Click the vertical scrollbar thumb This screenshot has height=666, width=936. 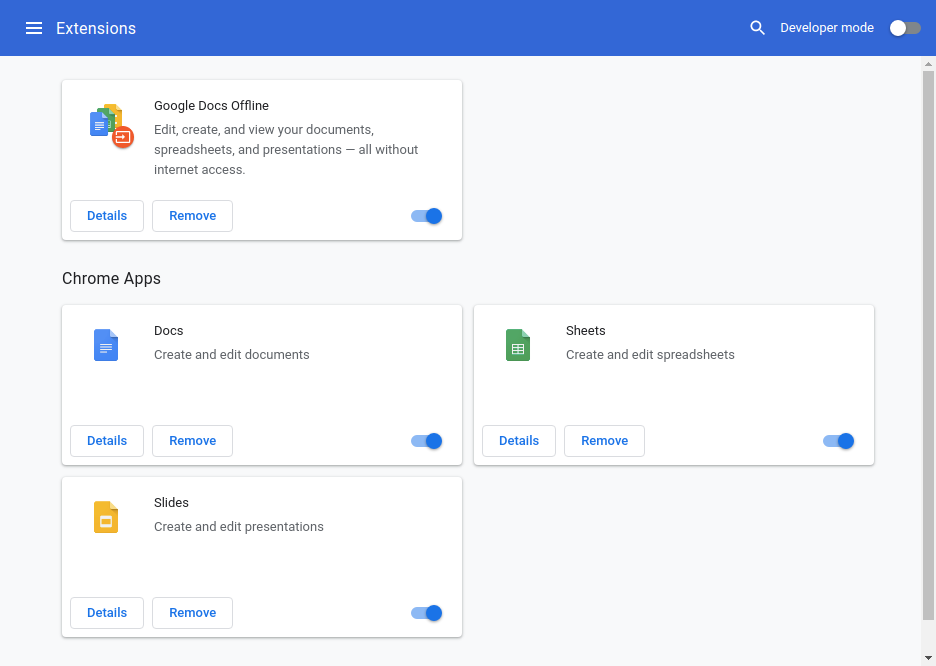(928, 345)
